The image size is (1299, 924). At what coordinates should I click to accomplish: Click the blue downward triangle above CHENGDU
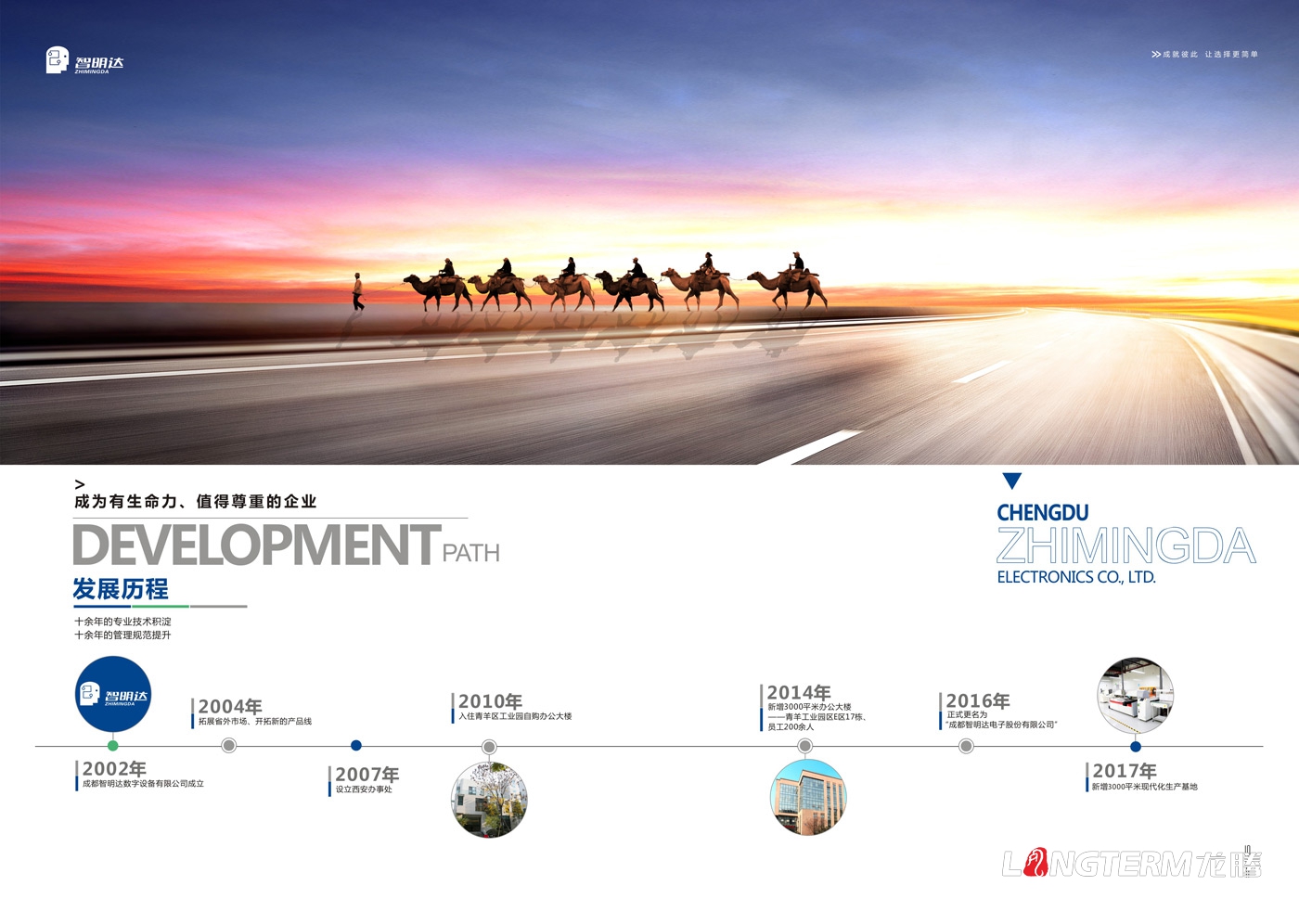click(x=1011, y=481)
